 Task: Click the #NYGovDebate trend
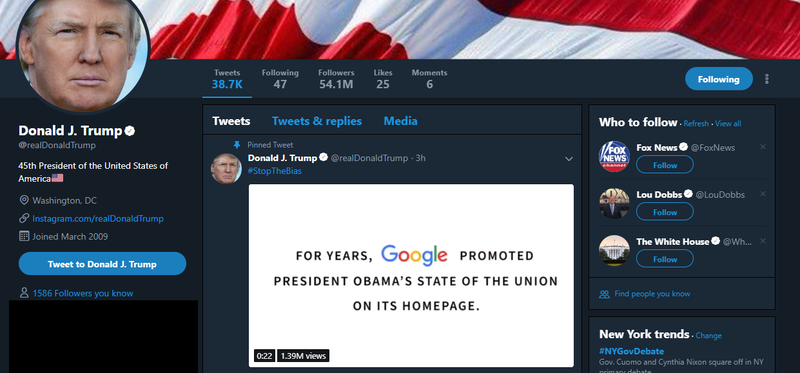(x=632, y=351)
